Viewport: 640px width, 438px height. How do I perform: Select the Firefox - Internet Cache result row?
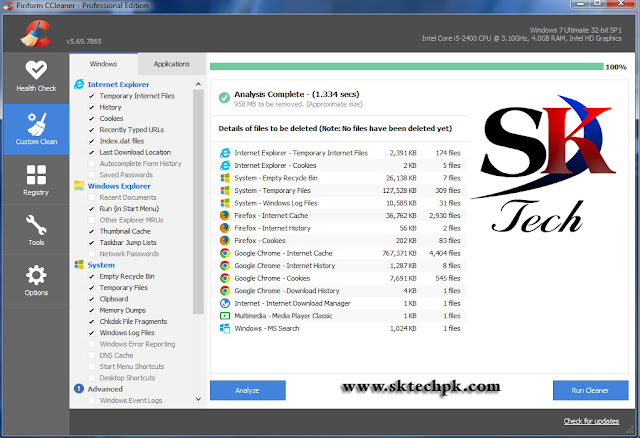pyautogui.click(x=340, y=216)
